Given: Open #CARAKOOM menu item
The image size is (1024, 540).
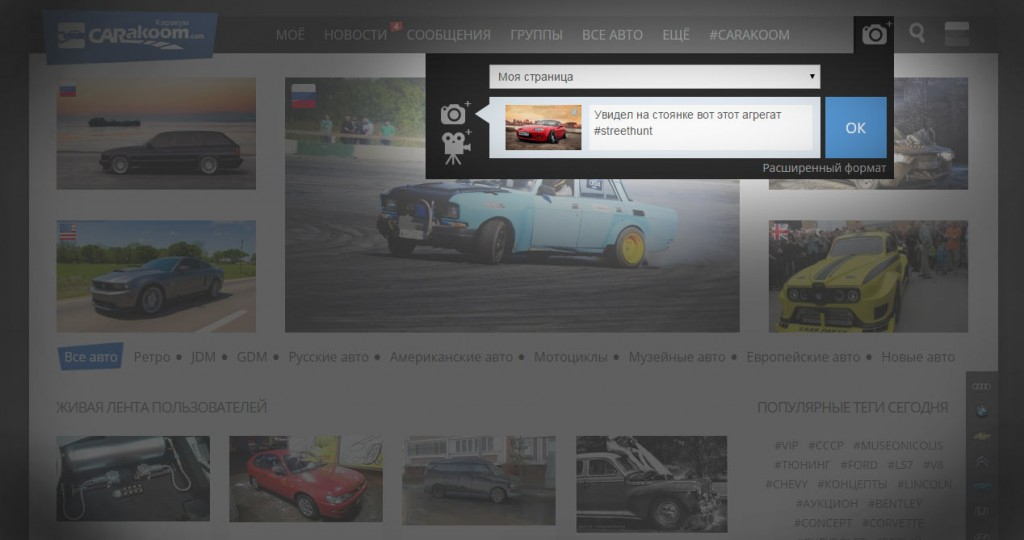Looking at the screenshot, I should (749, 35).
